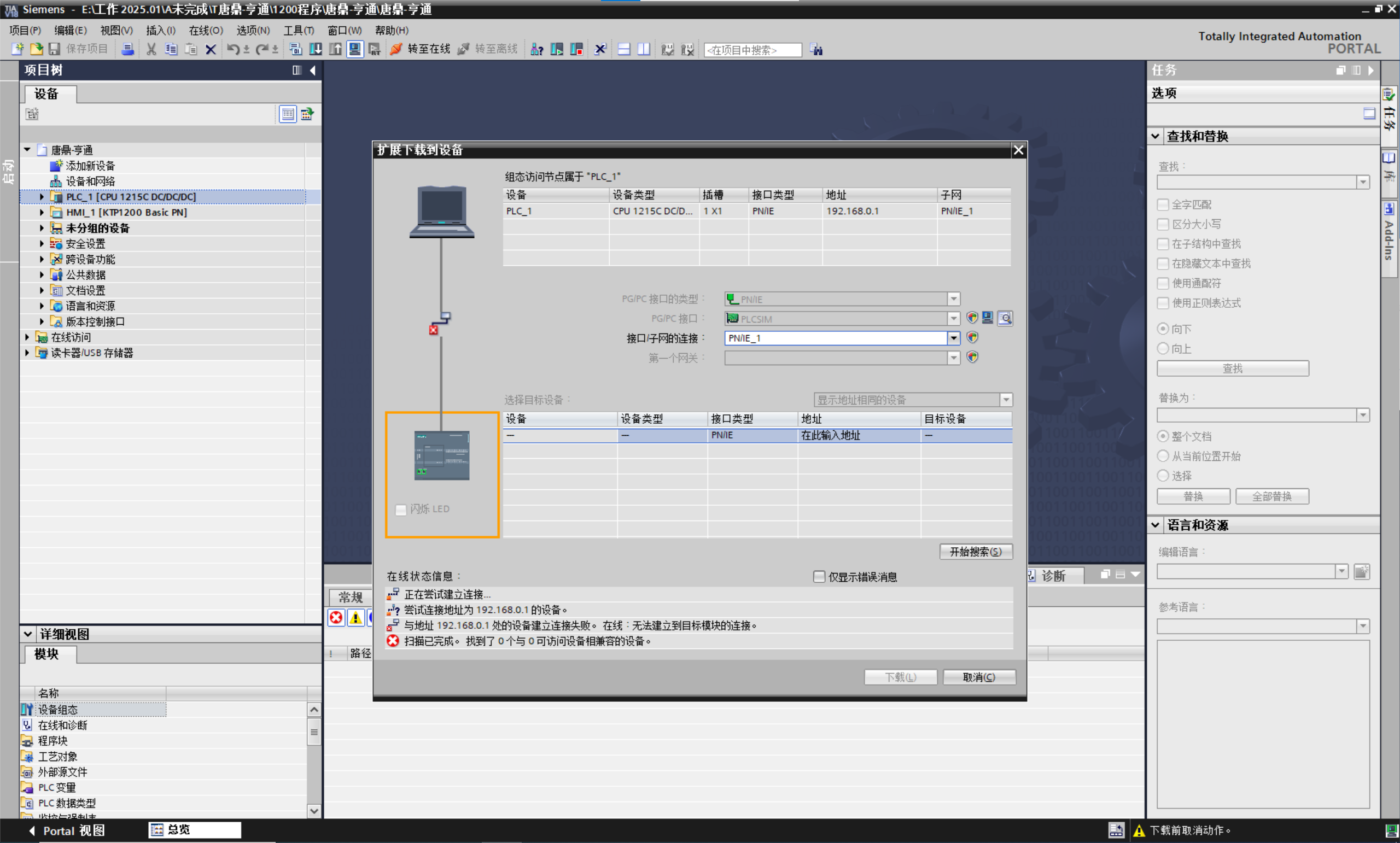Click the Start CPU toolbar icon
The width and height of the screenshot is (1400, 843).
[x=557, y=49]
